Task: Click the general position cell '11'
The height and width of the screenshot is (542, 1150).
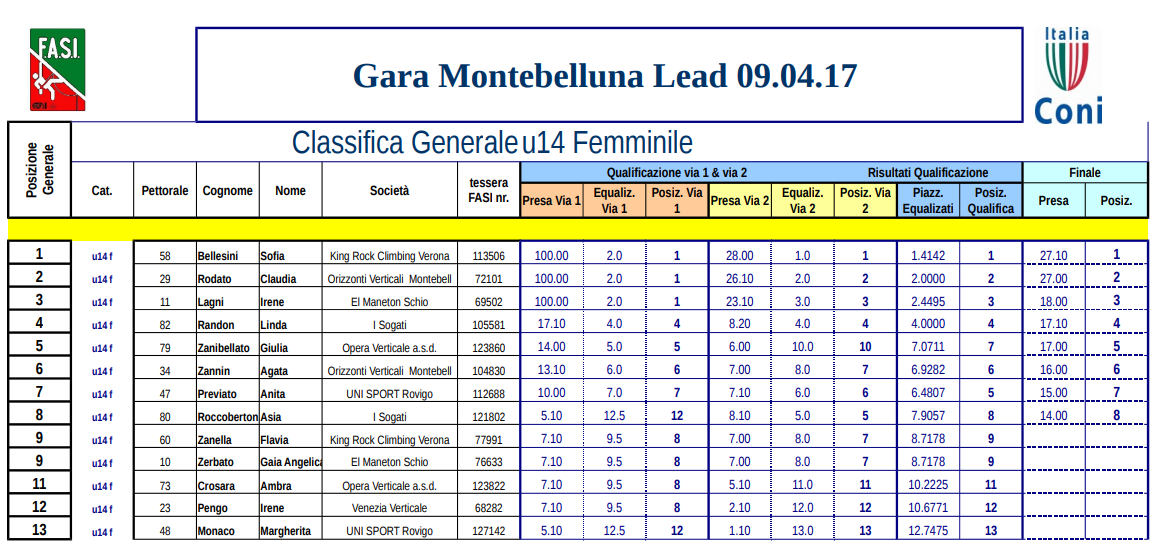Action: [40, 483]
